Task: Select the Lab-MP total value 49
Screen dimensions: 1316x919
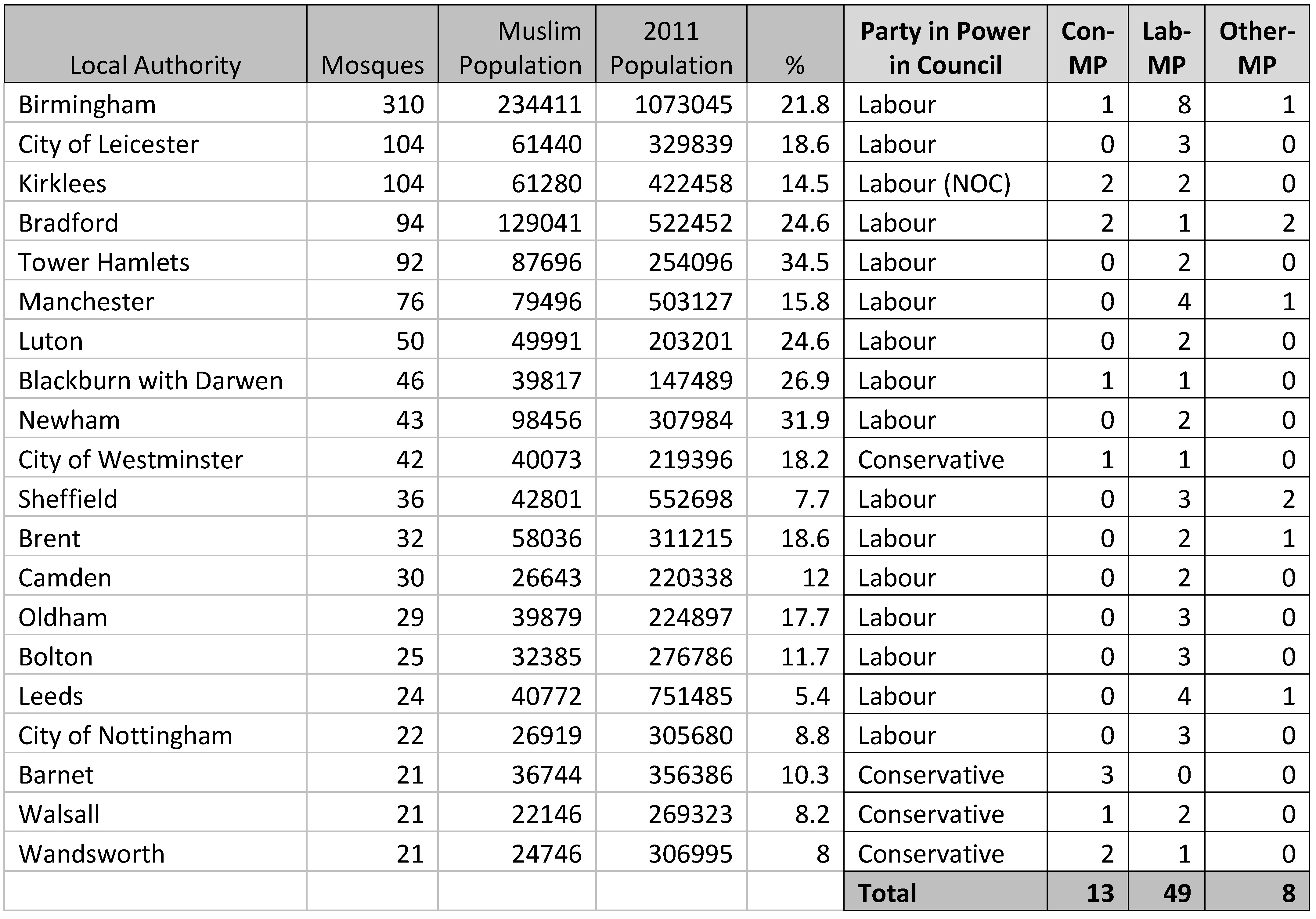Action: tap(1177, 893)
